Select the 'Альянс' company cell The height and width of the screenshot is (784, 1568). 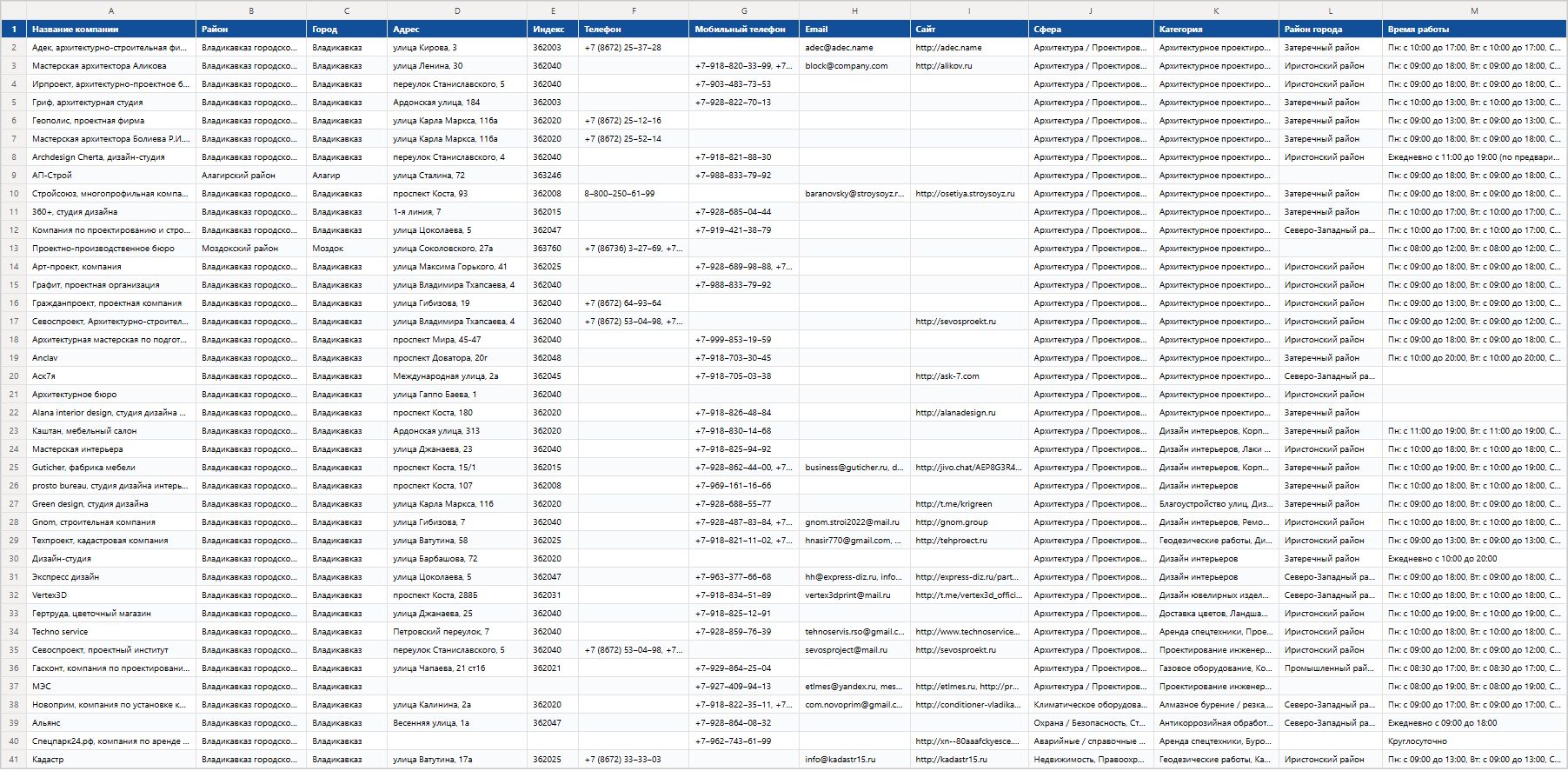pos(111,723)
